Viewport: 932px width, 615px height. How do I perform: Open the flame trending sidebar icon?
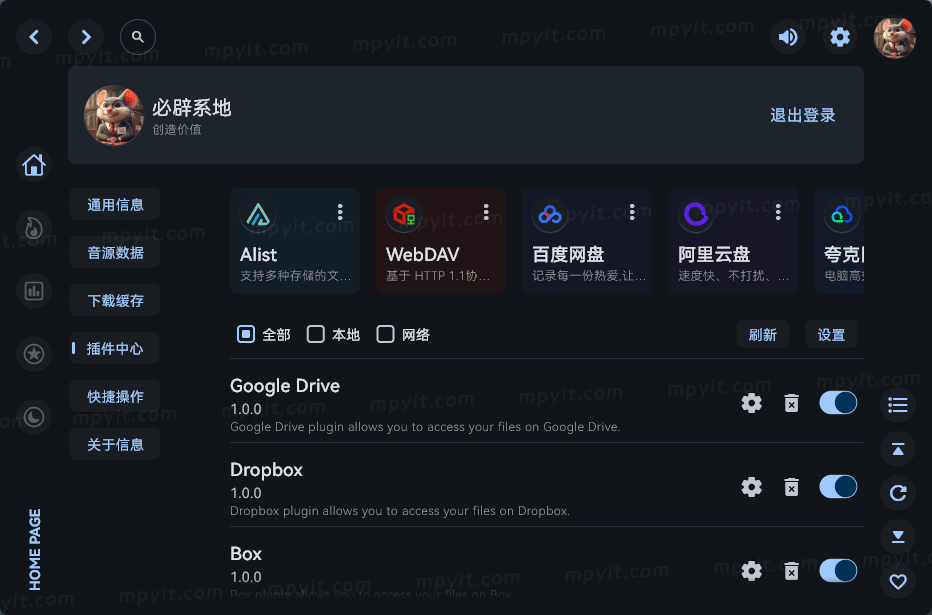(34, 228)
